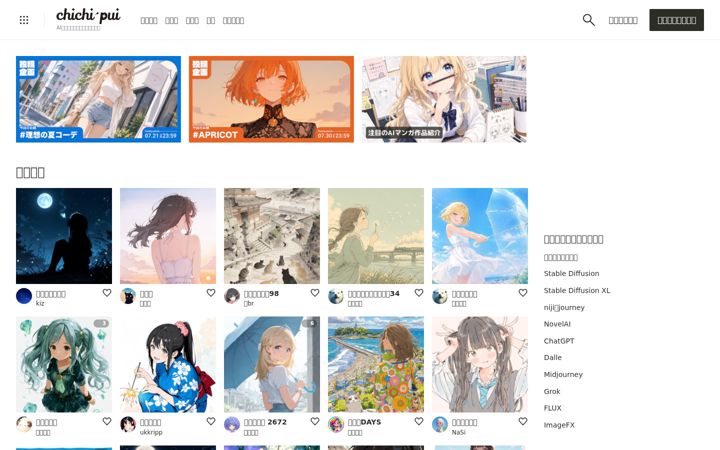Open the blue yukata sparkler thumbnail

pos(168,364)
